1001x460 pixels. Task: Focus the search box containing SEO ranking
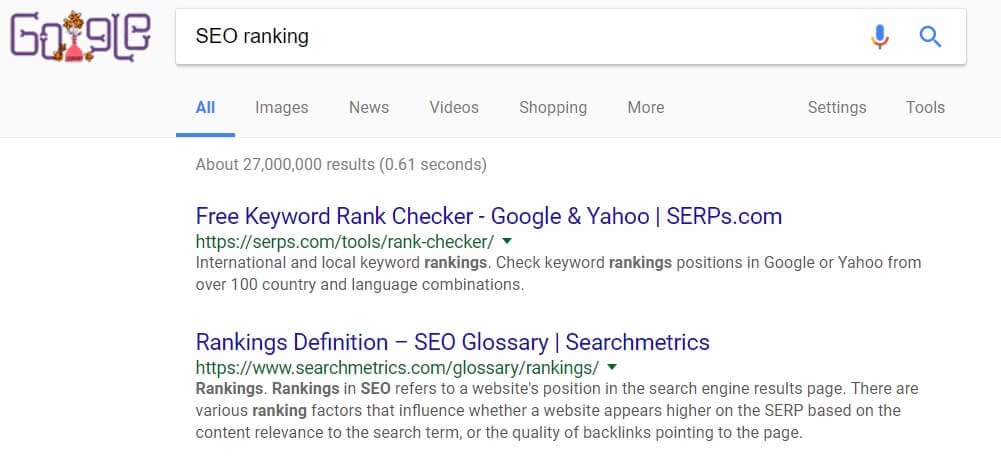(x=570, y=37)
